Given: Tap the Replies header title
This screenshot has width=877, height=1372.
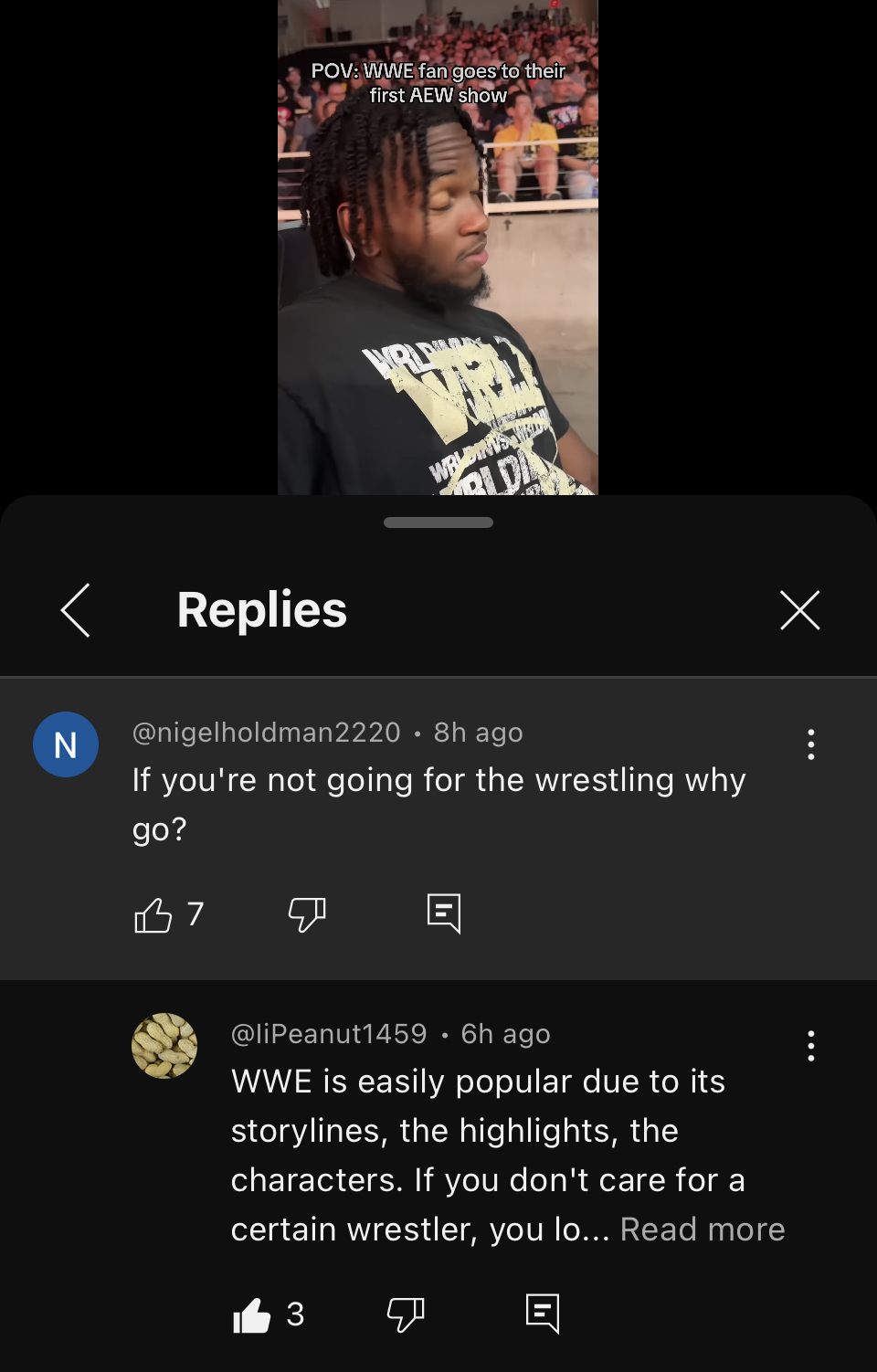Looking at the screenshot, I should [x=262, y=610].
